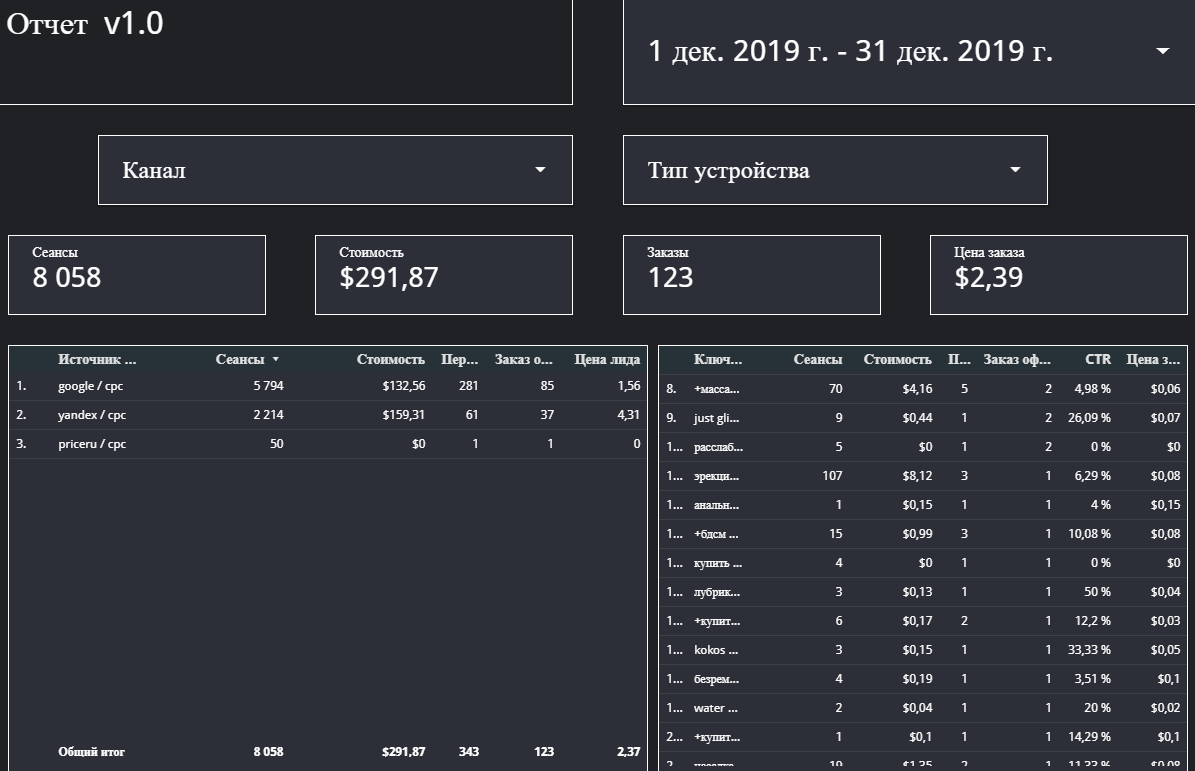
Task: Select the kokos keyword row
Action: coord(716,650)
